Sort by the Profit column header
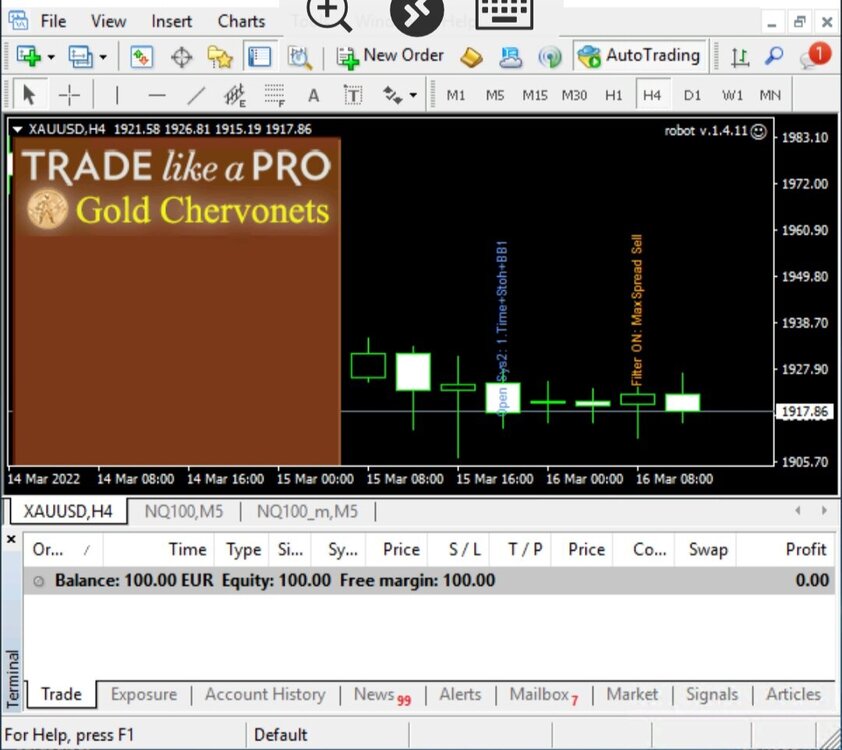Viewport: 842px width, 750px height. click(x=785, y=549)
